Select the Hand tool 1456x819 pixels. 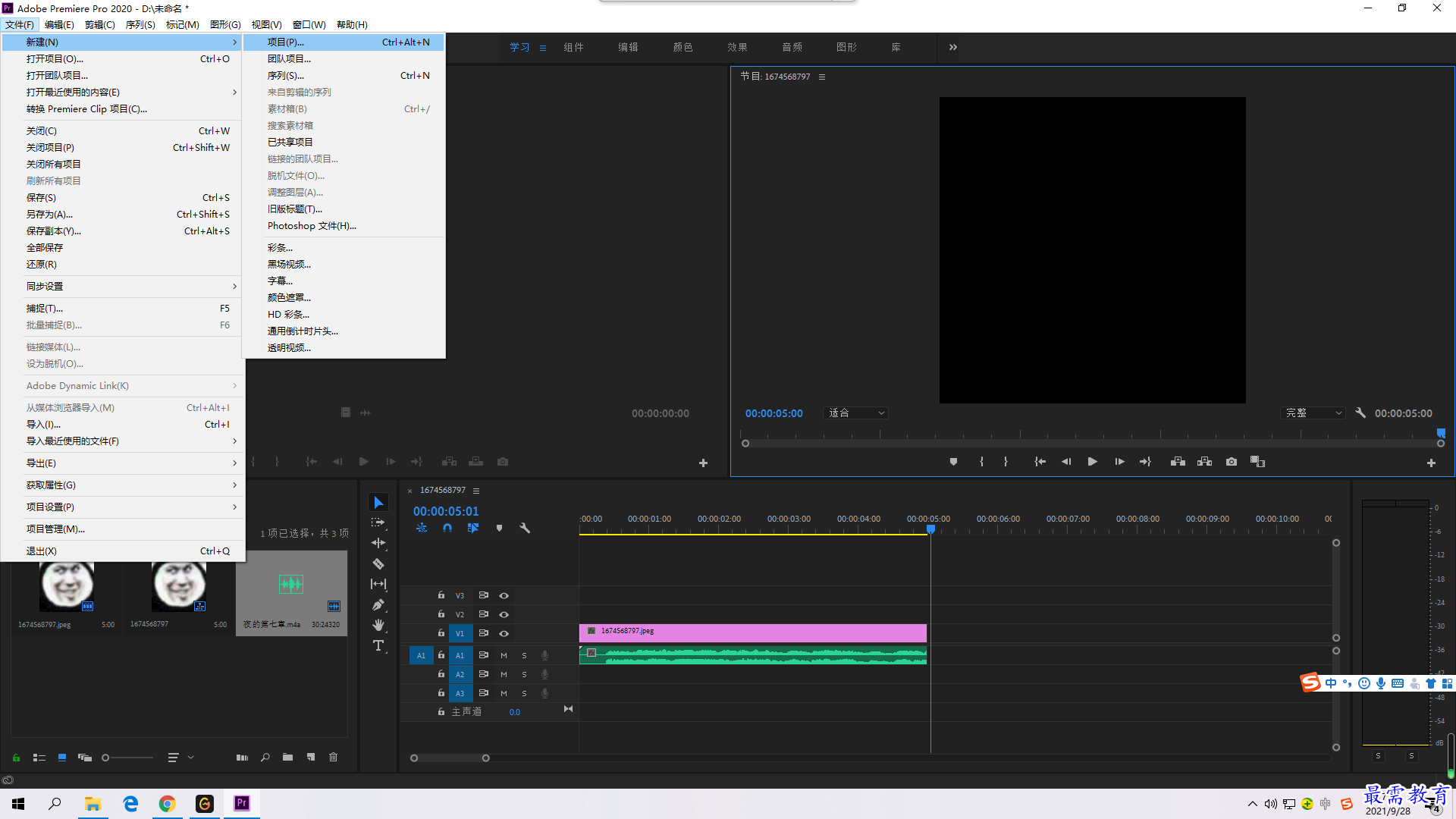coord(378,625)
